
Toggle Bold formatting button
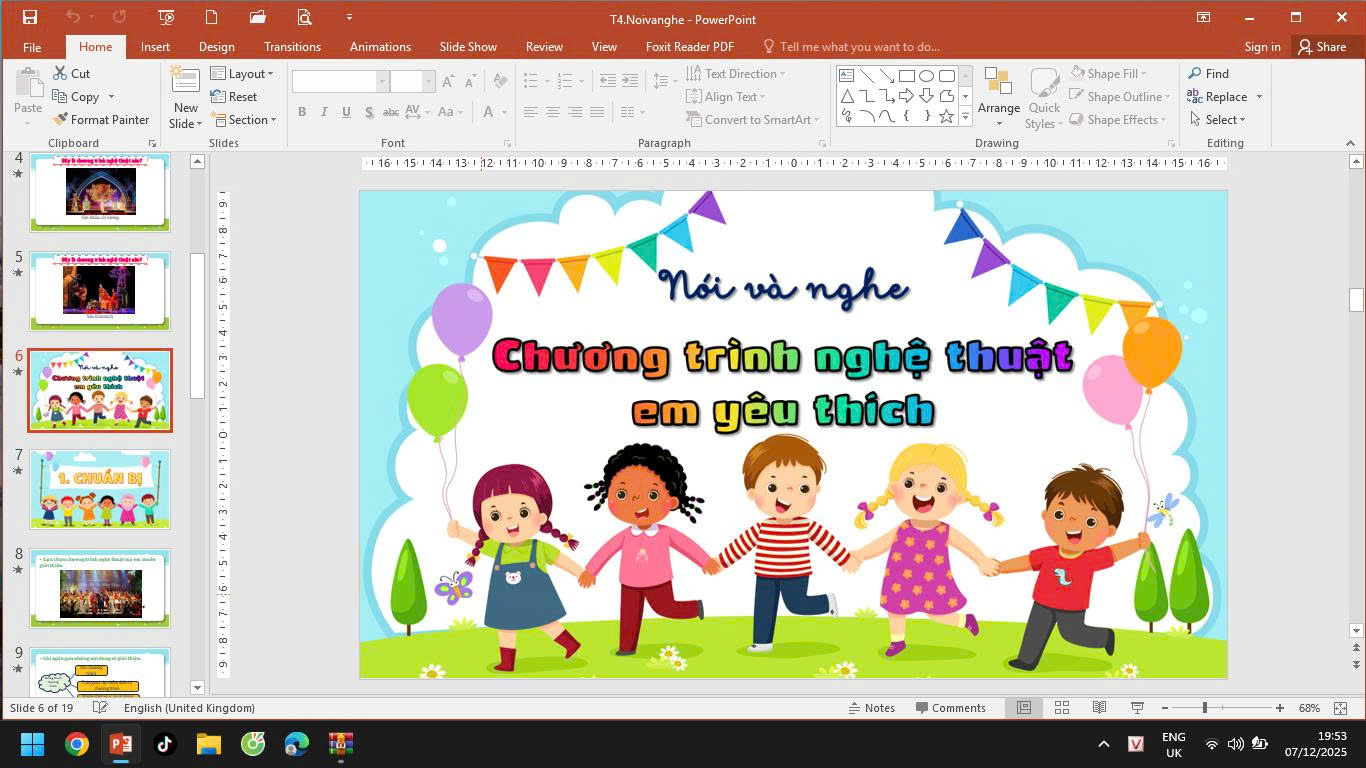(x=302, y=112)
